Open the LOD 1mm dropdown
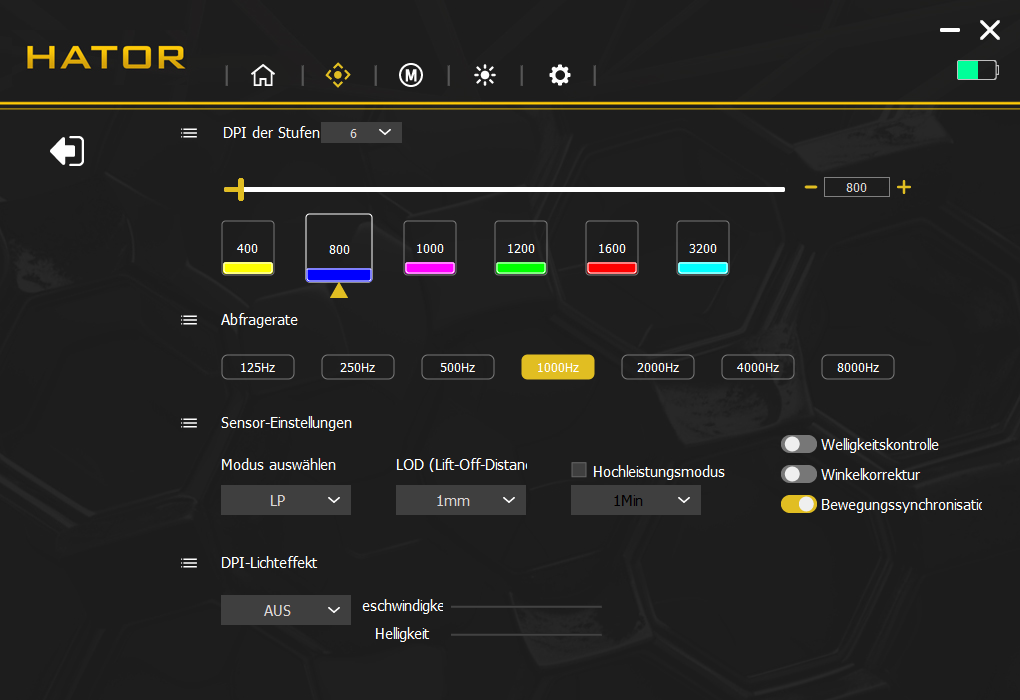The width and height of the screenshot is (1020, 700). (461, 500)
